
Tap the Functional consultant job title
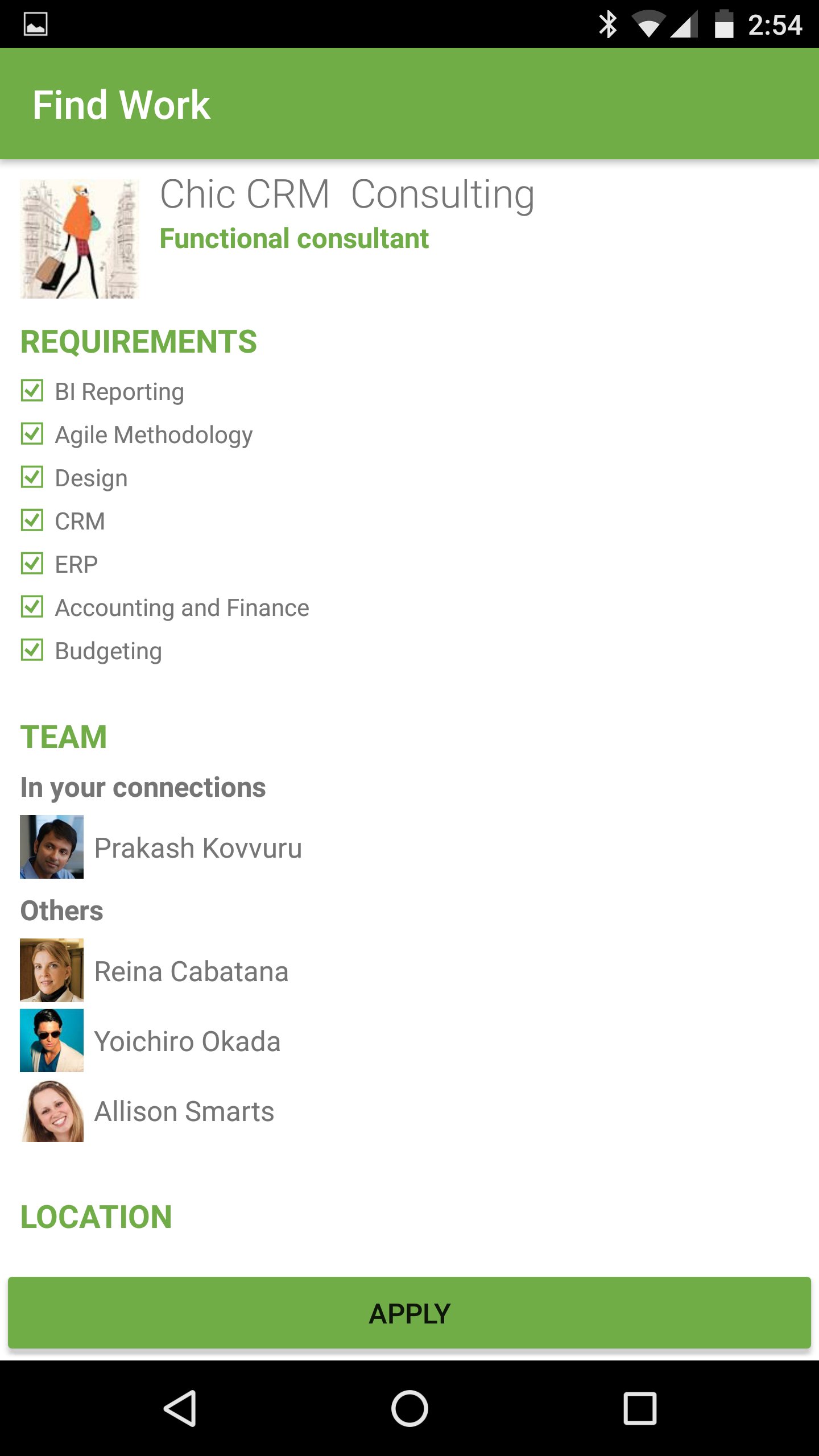click(x=294, y=238)
